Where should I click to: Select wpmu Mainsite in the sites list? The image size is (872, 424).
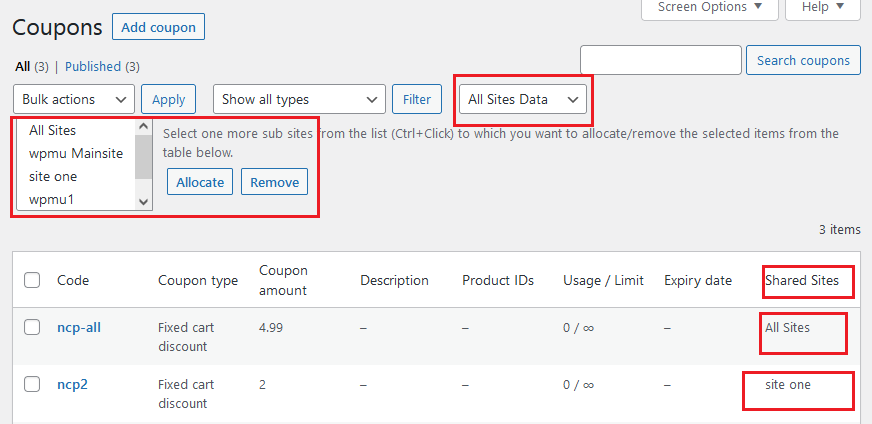pyautogui.click(x=75, y=153)
